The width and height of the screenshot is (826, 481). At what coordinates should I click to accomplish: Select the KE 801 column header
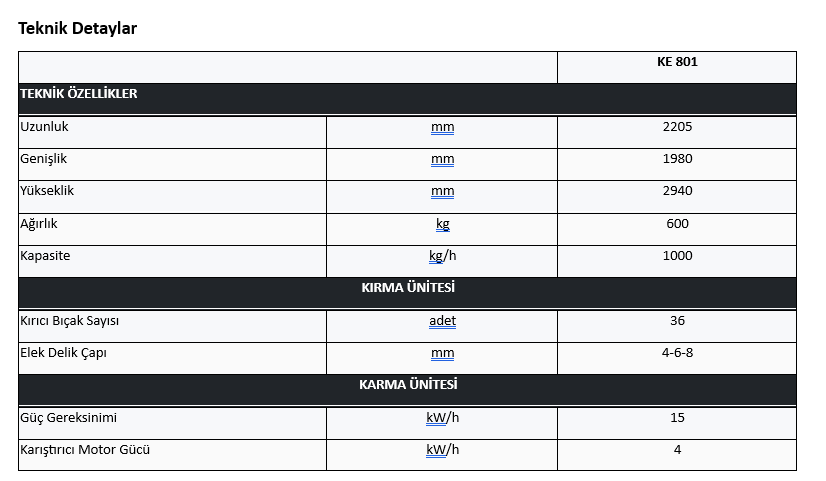pyautogui.click(x=677, y=62)
